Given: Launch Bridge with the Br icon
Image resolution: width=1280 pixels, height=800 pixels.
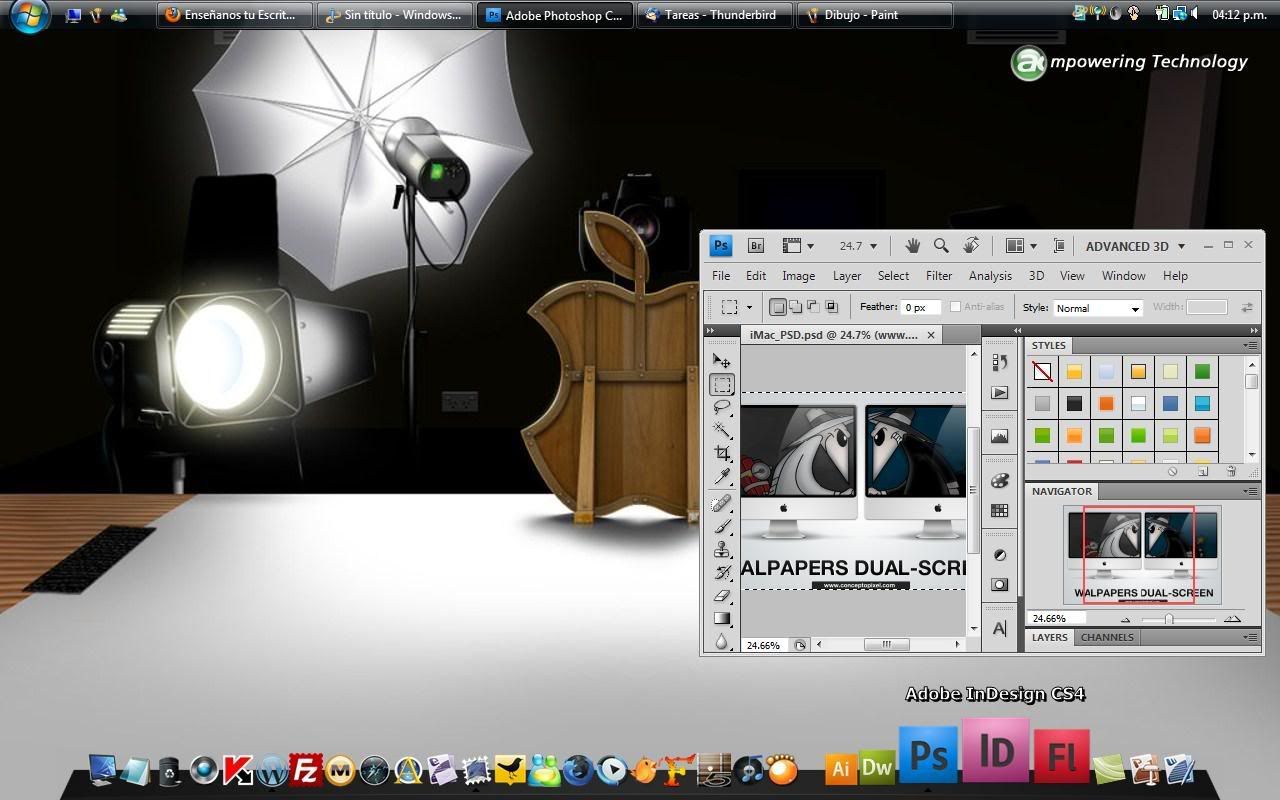Looking at the screenshot, I should 756,245.
